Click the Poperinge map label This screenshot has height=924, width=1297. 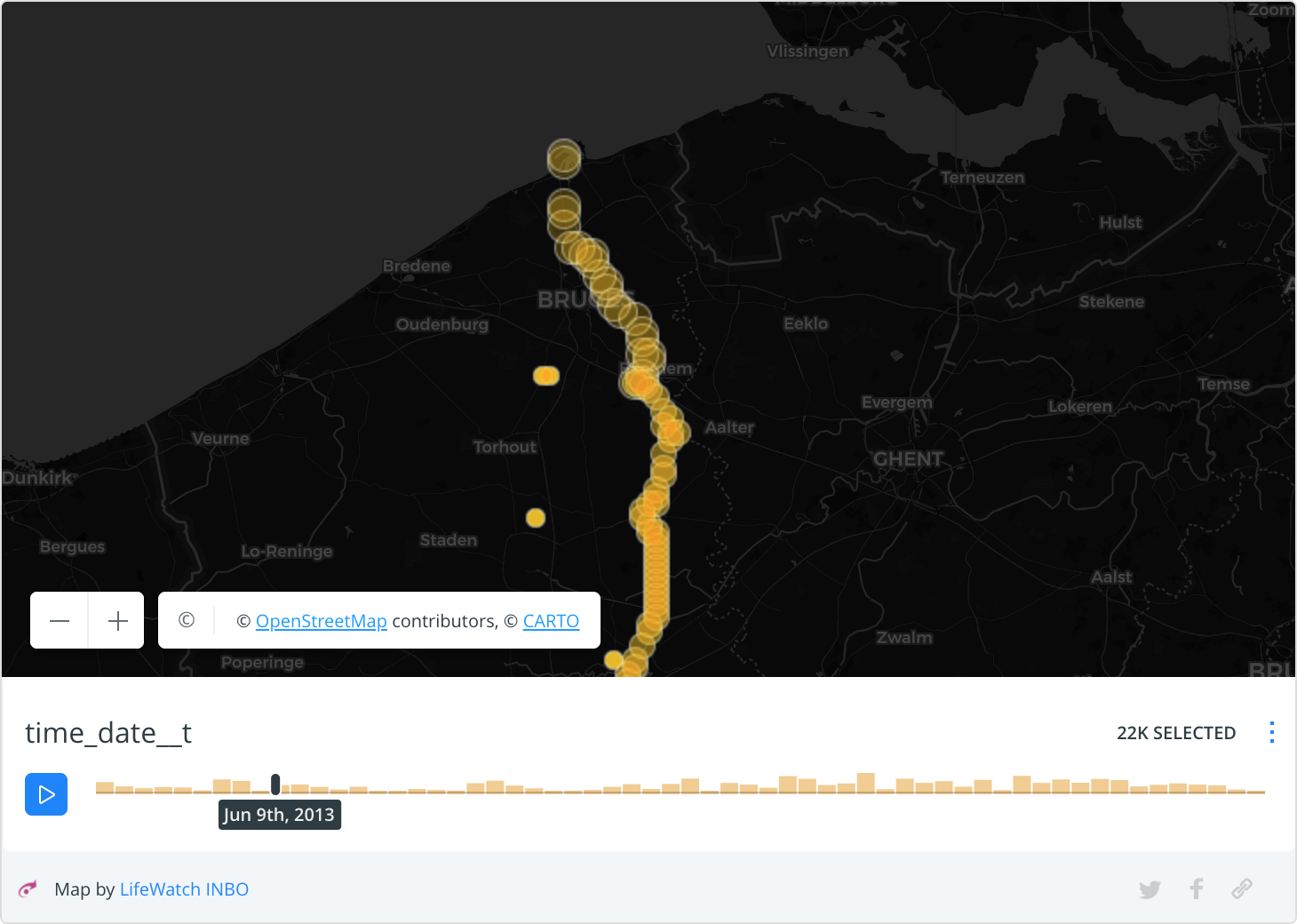[x=262, y=663]
